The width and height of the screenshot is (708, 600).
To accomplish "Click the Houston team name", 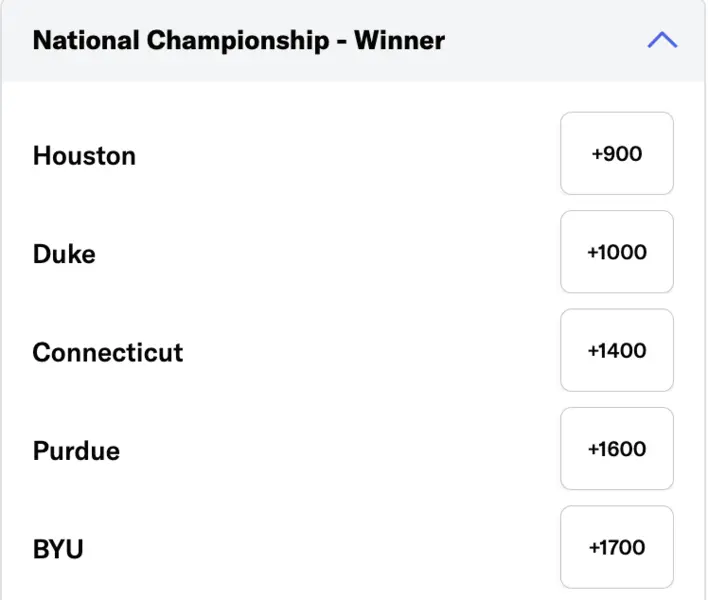I will pyautogui.click(x=84, y=156).
